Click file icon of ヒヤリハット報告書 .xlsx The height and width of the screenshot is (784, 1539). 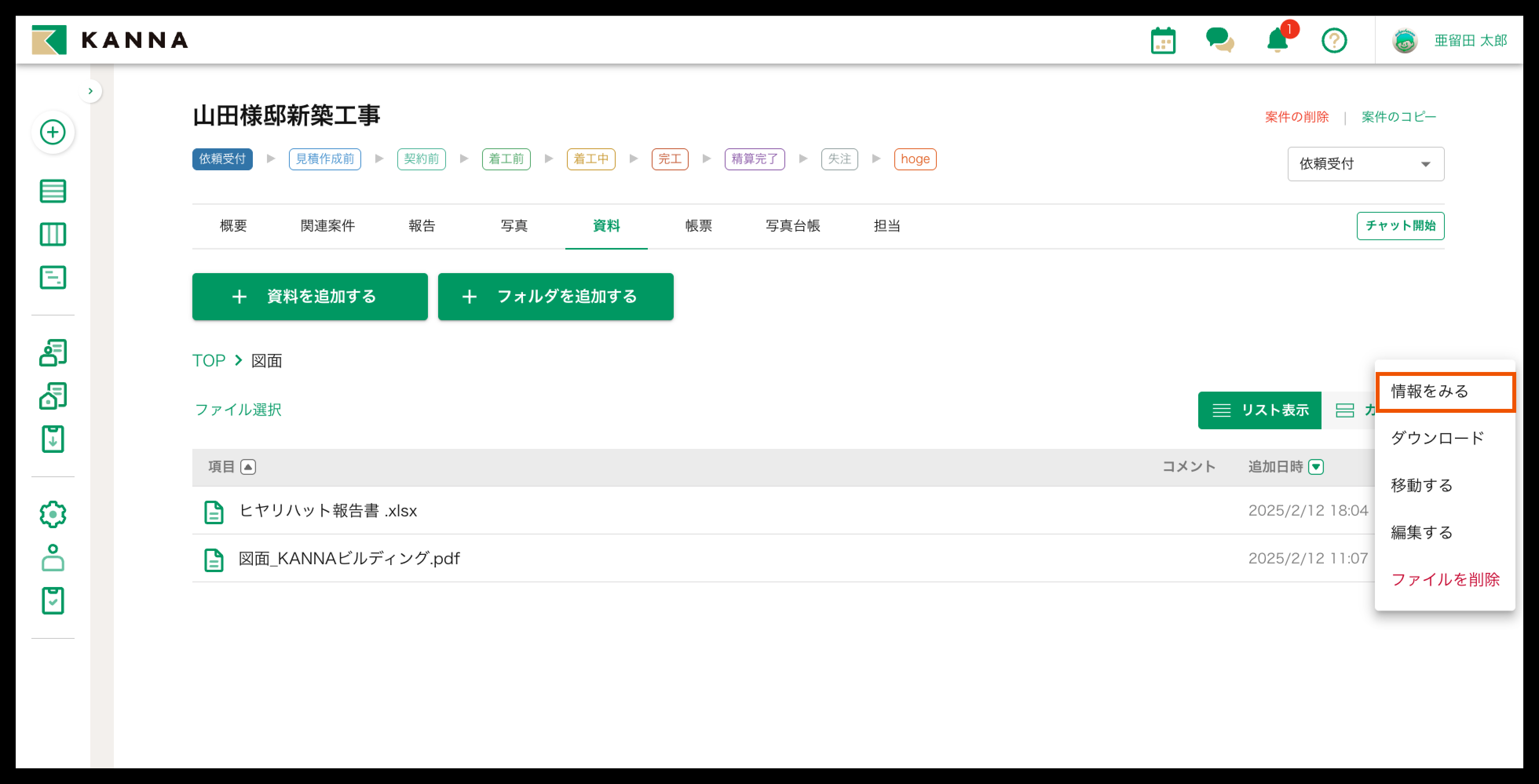click(213, 512)
